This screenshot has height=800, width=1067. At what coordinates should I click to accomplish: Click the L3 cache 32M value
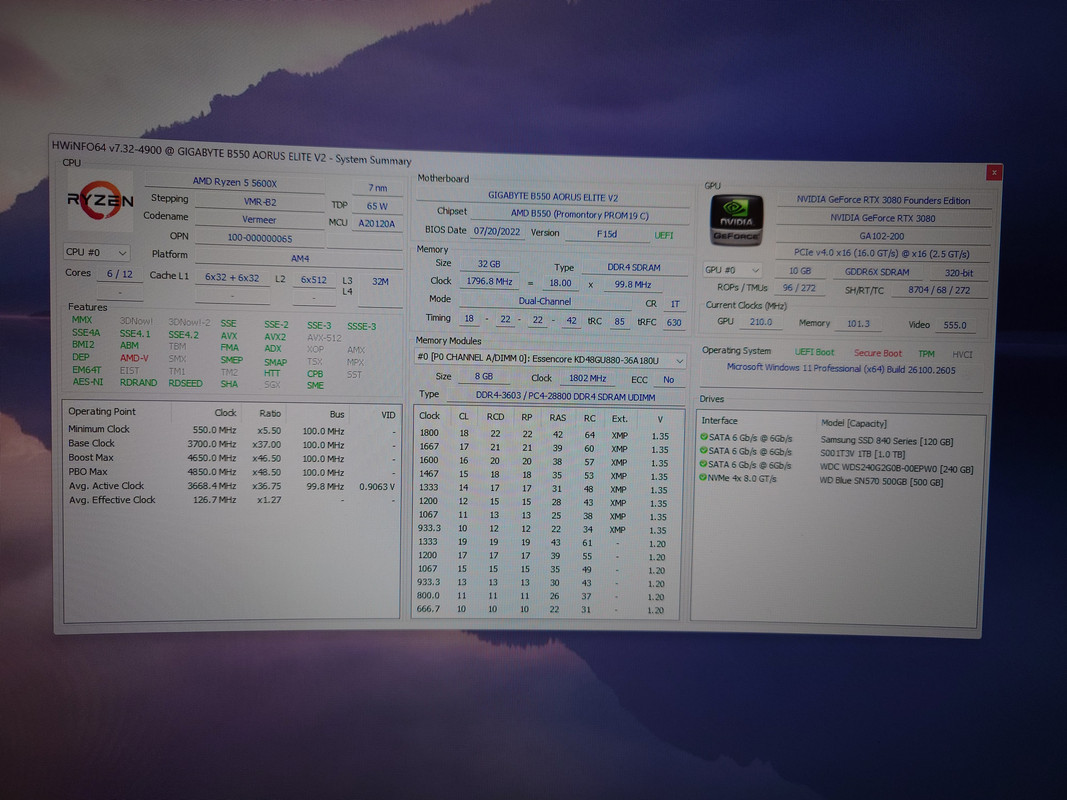pyautogui.click(x=380, y=281)
